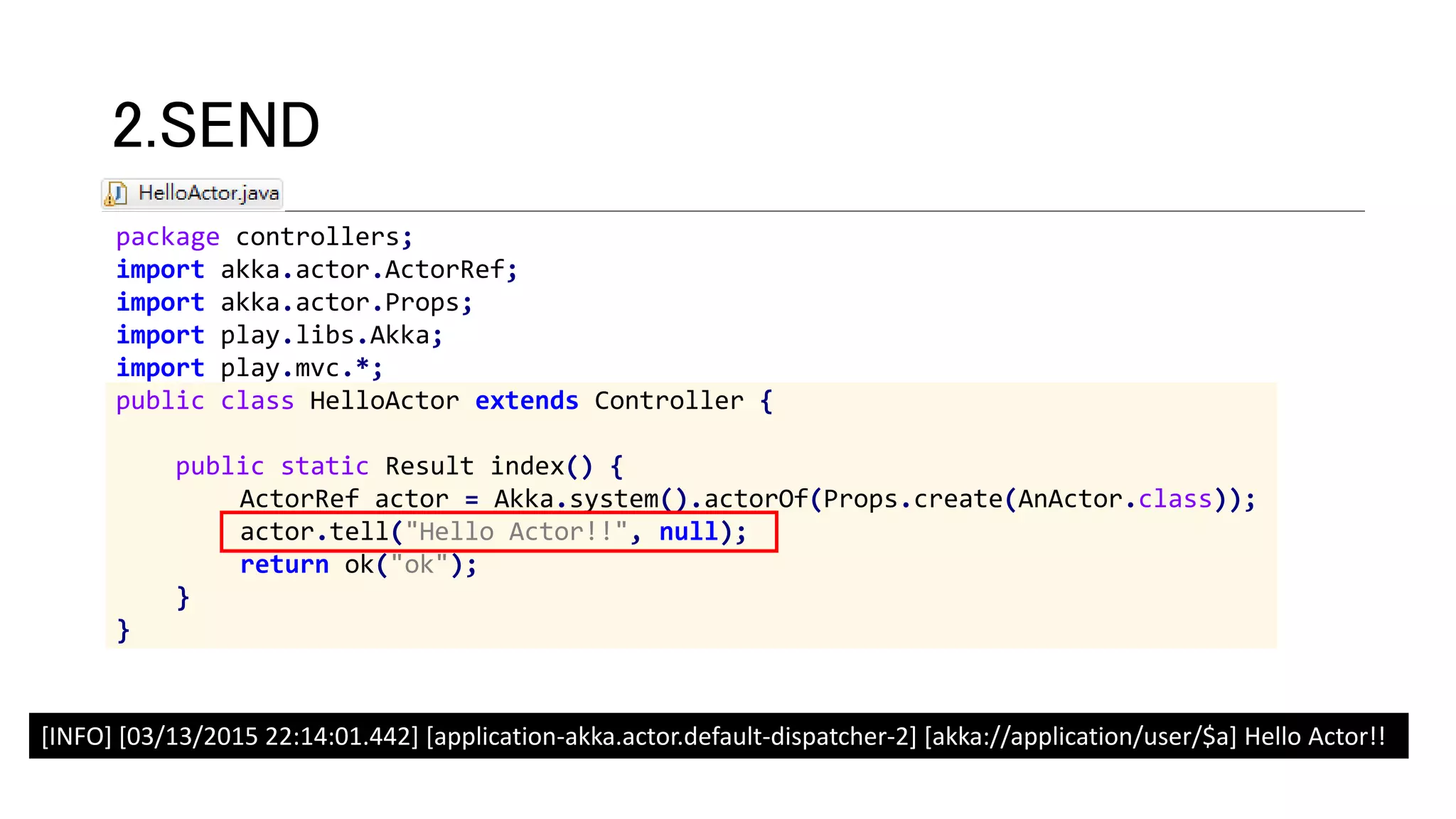Click the line "import play.libs.Akka;"
The height and width of the screenshot is (819, 1456).
279,335
